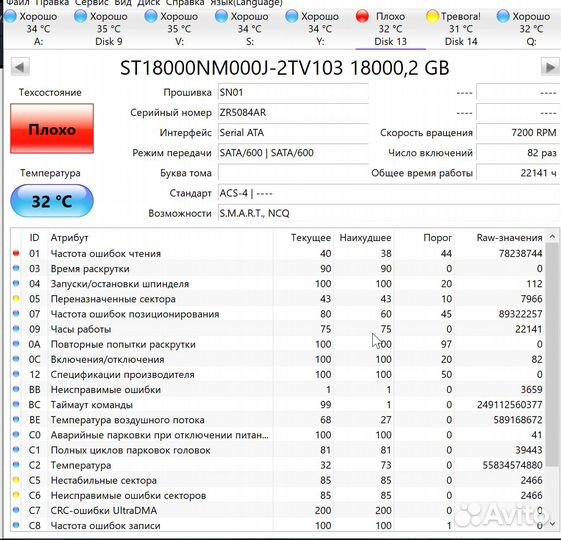Screen dimensions: 561x540
Task: Open the Файл menu
Action: (18, 3)
